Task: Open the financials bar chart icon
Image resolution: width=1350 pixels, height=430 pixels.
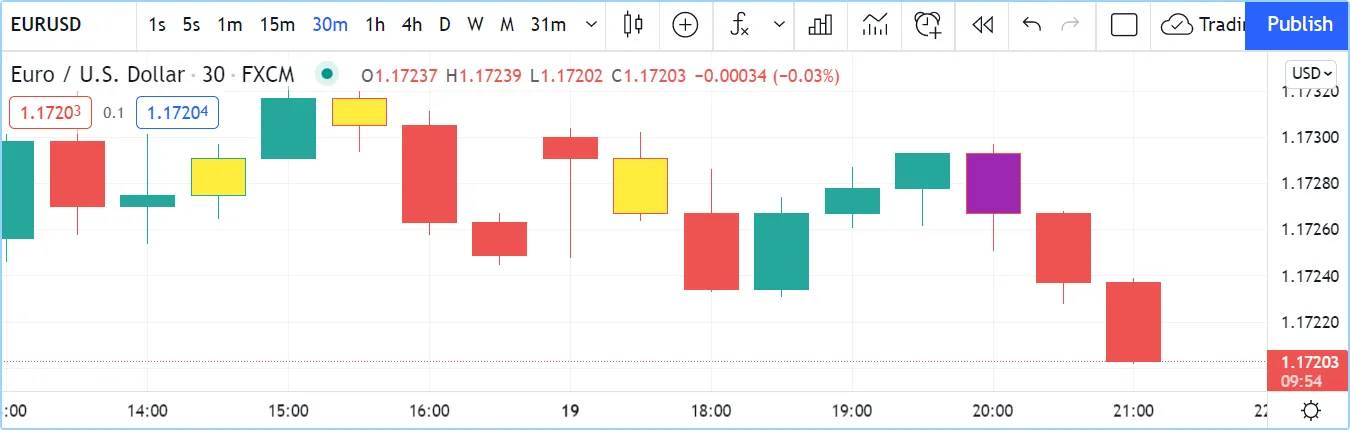Action: pyautogui.click(x=820, y=25)
